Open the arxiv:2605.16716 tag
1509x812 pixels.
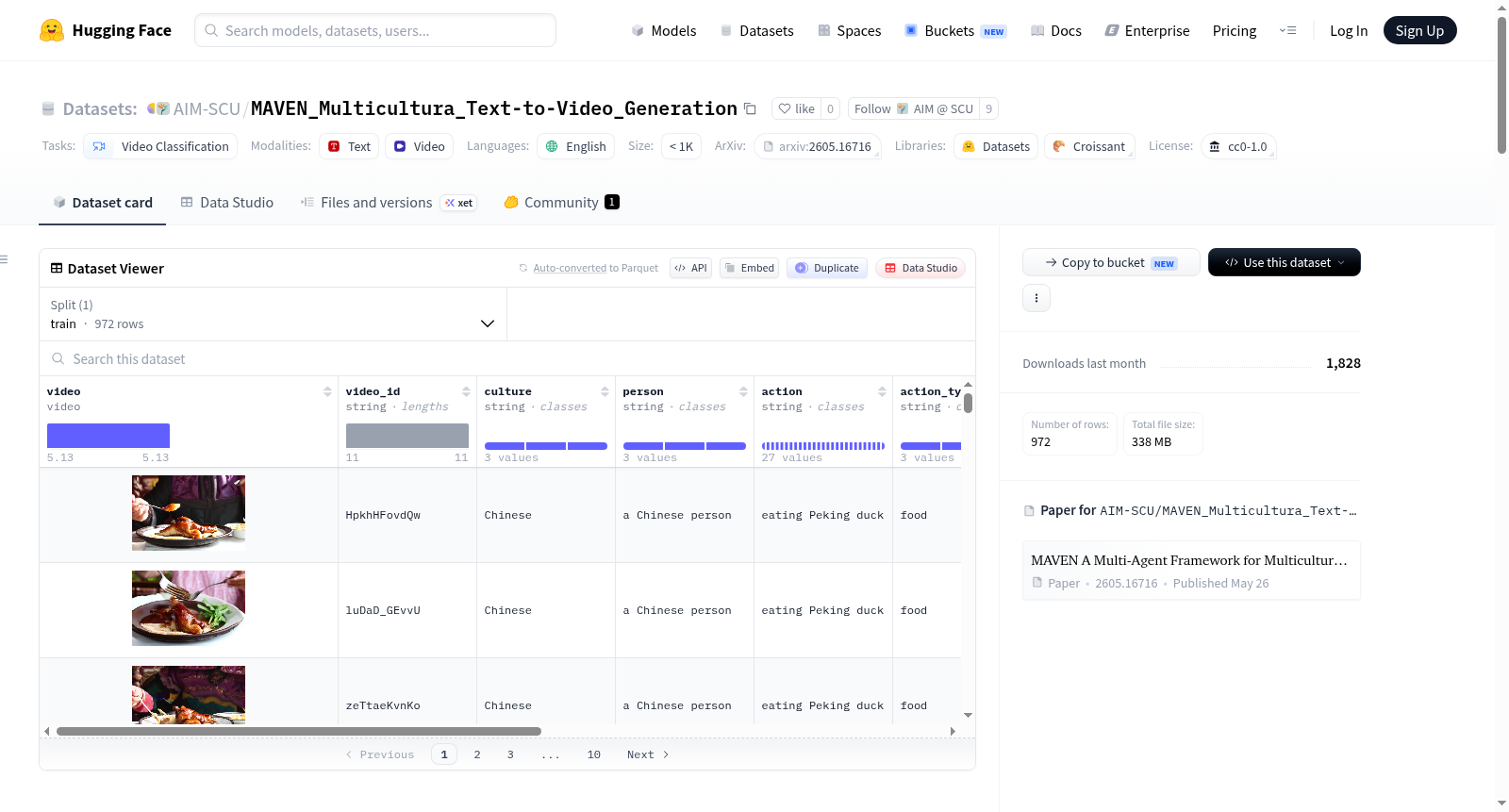pyautogui.click(x=817, y=146)
